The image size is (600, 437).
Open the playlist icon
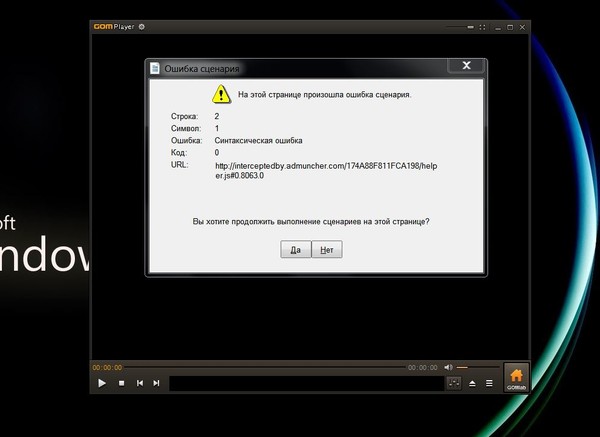489,383
